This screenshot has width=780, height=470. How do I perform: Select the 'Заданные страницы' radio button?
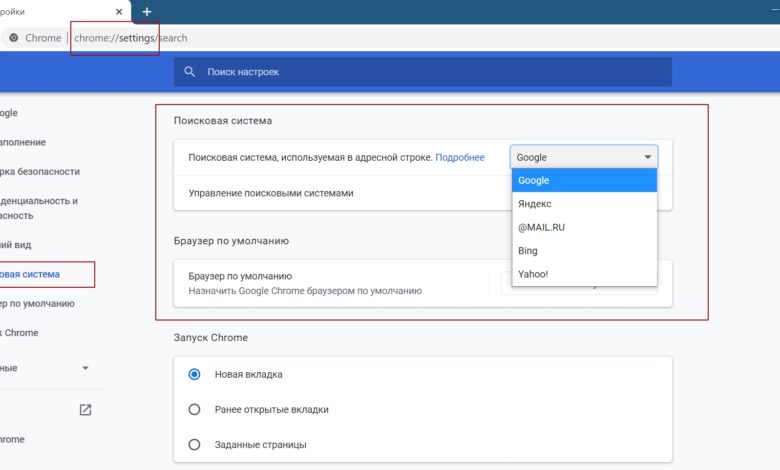195,444
